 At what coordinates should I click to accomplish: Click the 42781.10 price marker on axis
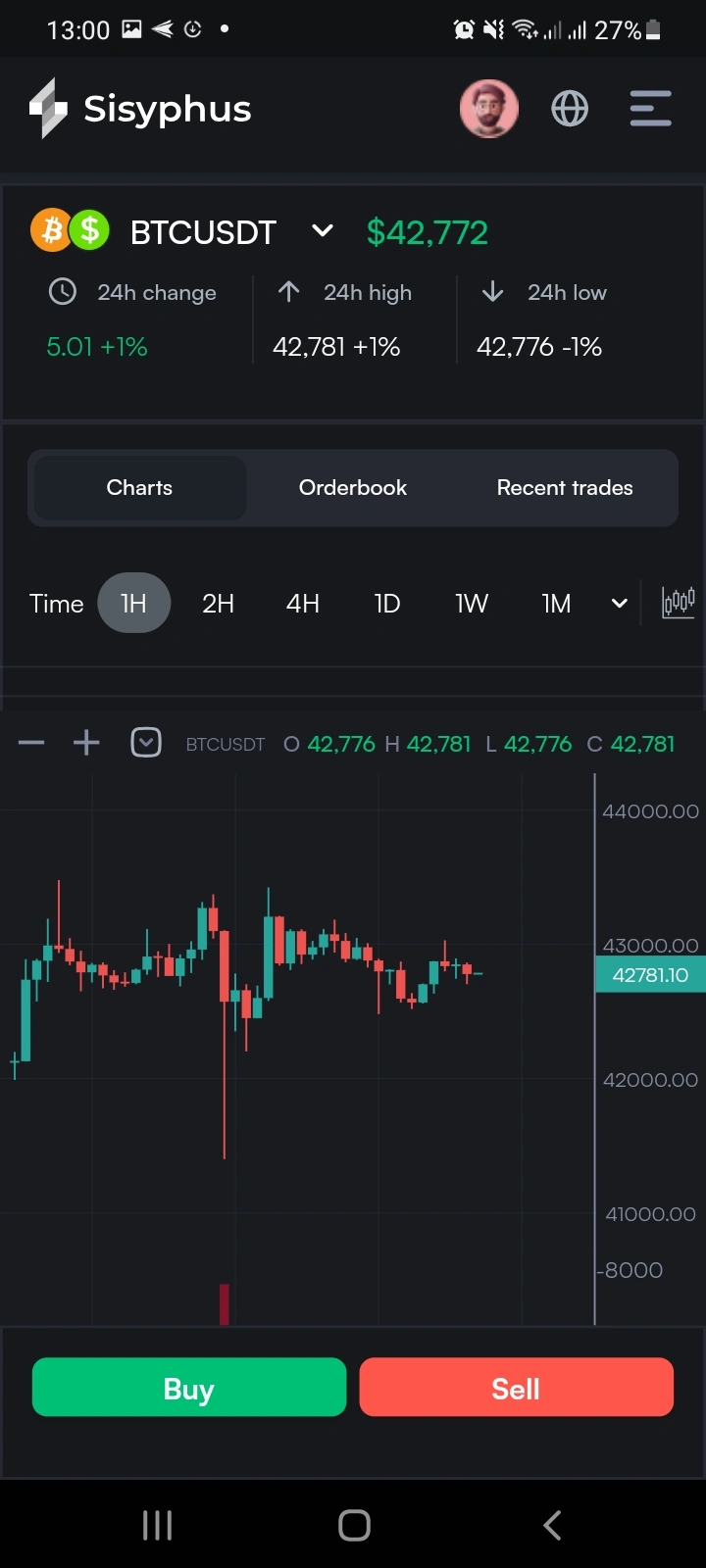coord(649,975)
